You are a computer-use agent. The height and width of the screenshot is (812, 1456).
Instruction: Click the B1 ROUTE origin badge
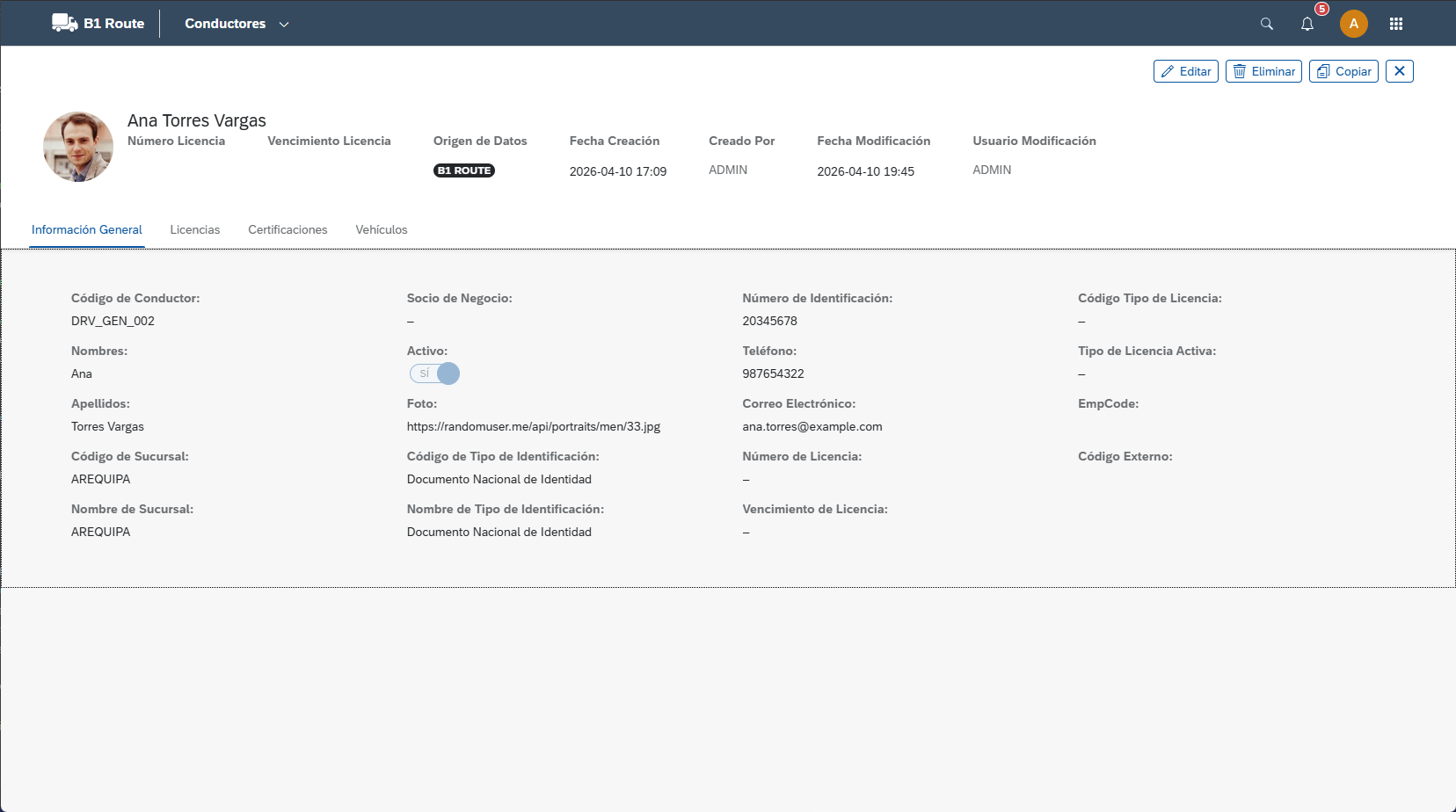[464, 170]
